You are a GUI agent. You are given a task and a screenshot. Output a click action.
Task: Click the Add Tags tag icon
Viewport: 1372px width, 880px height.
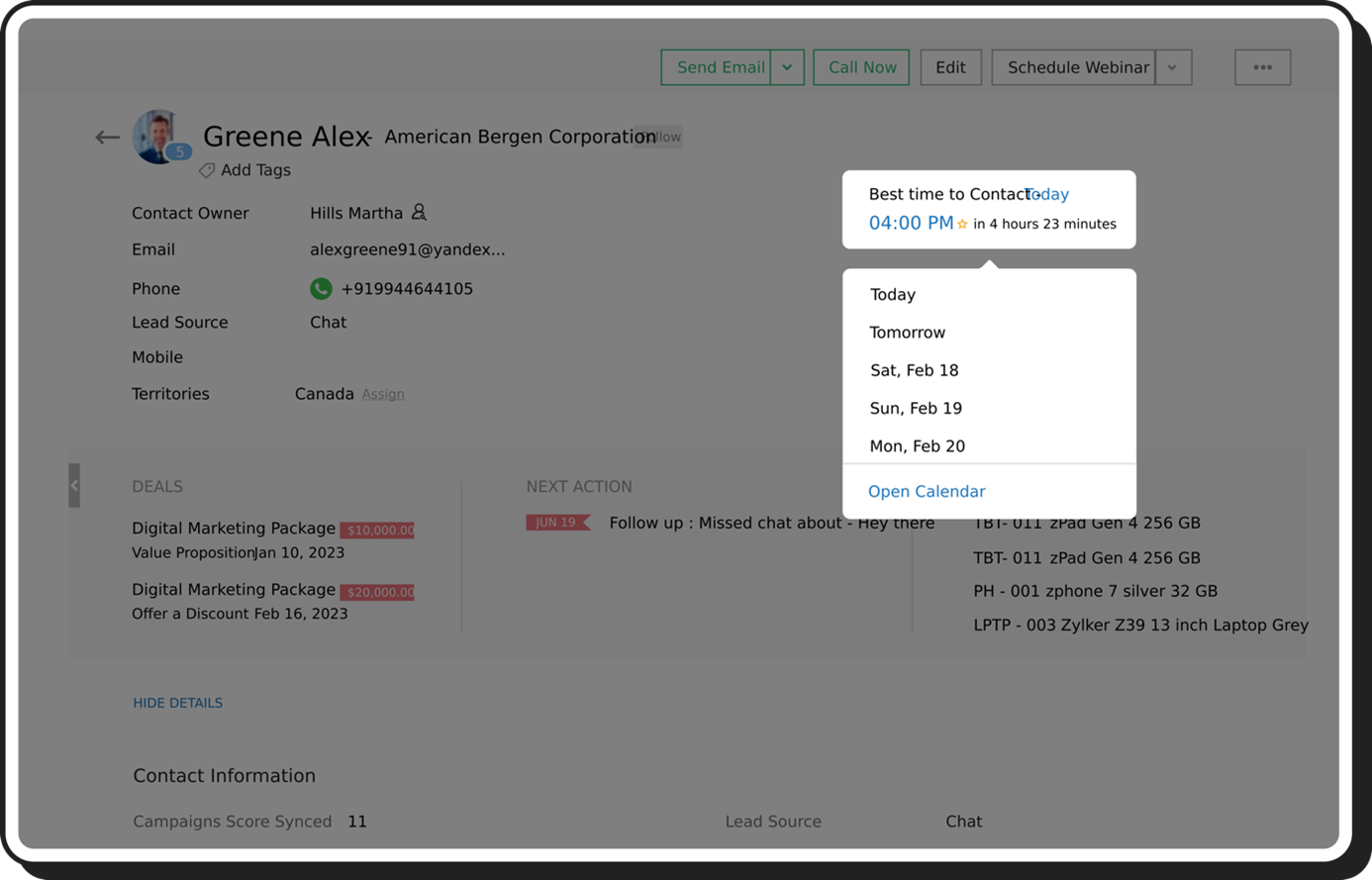pos(206,170)
